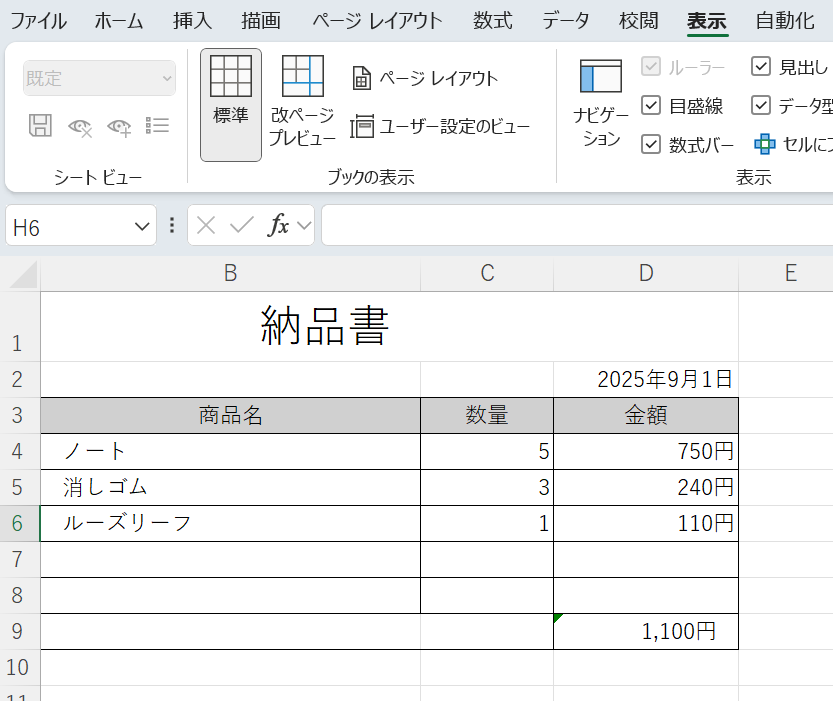Switch to the ホーム ribbon tab
Screen dimensions: 833x701
[119, 21]
